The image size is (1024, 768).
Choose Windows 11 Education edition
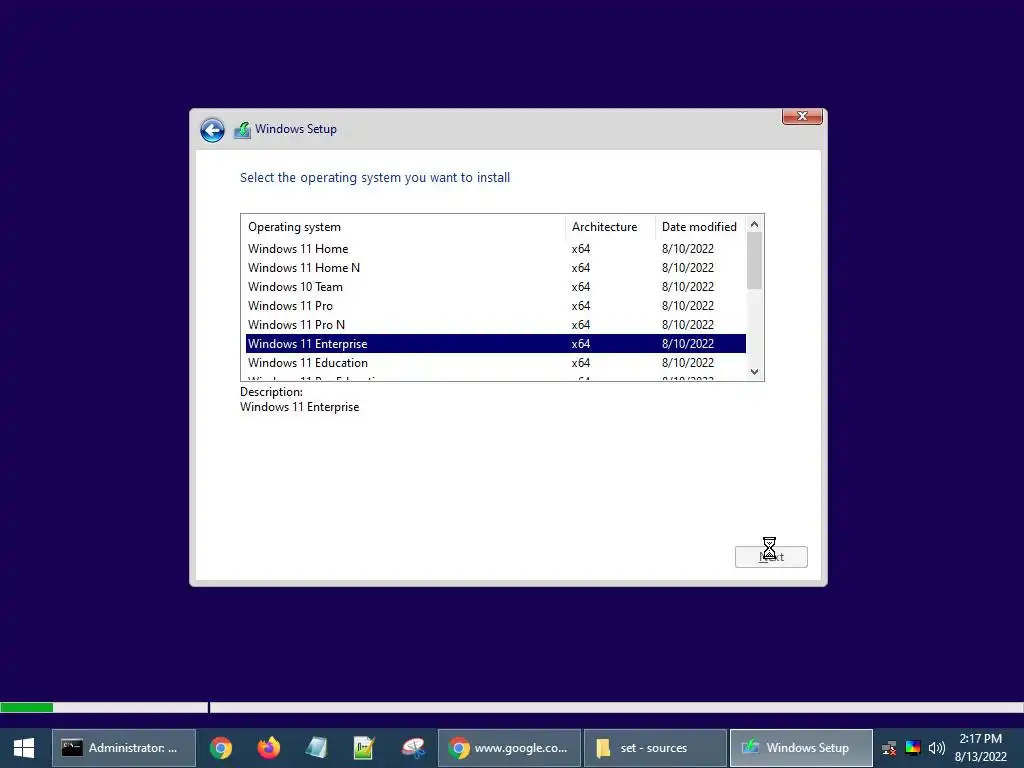point(496,362)
